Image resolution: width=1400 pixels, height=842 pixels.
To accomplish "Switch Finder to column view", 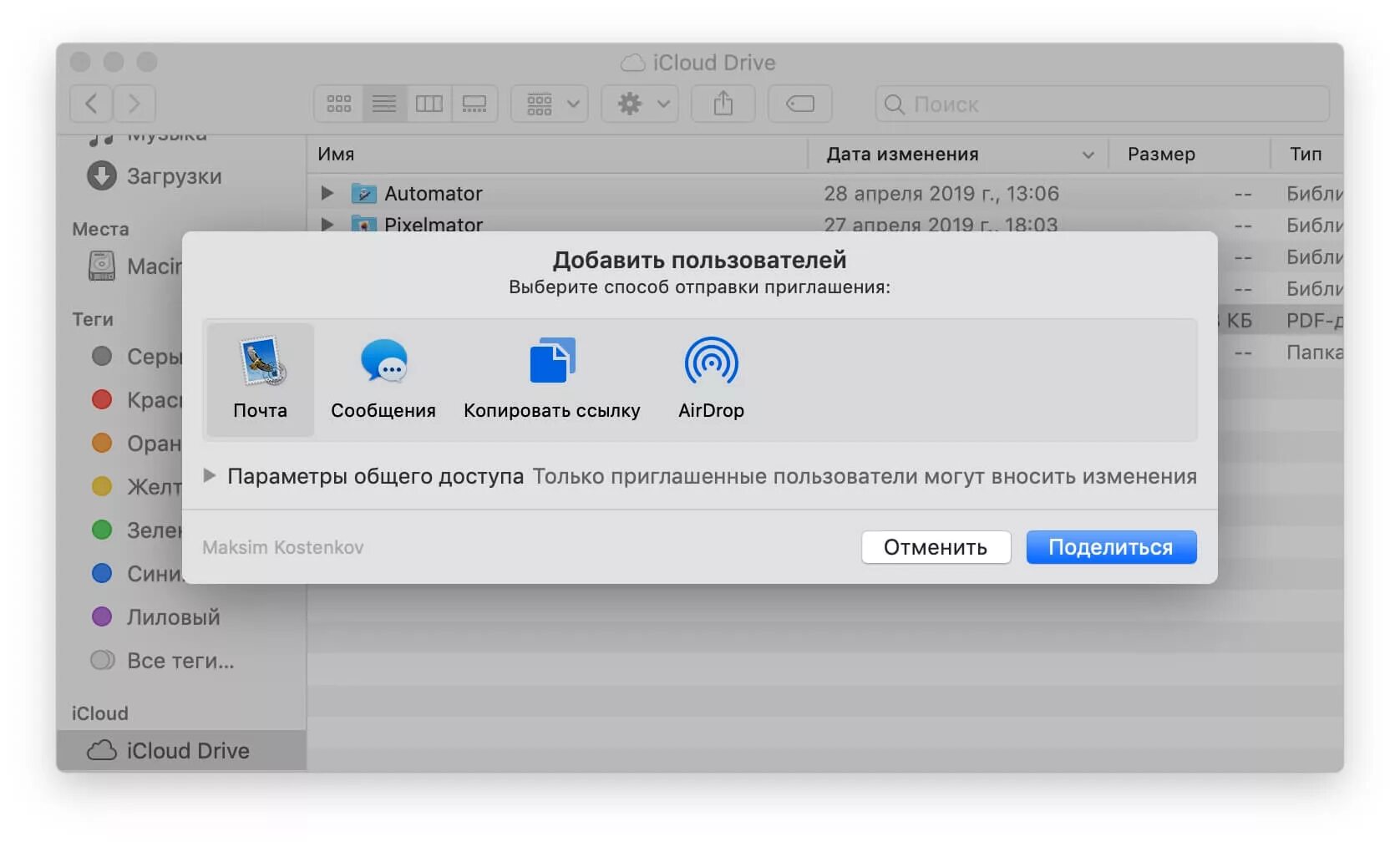I will click(429, 104).
